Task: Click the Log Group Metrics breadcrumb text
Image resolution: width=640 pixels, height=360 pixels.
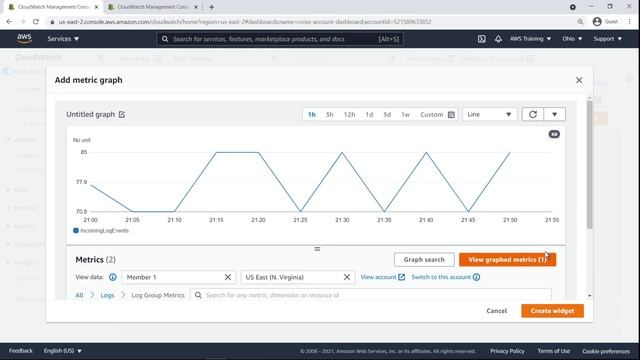Action: pyautogui.click(x=158, y=295)
